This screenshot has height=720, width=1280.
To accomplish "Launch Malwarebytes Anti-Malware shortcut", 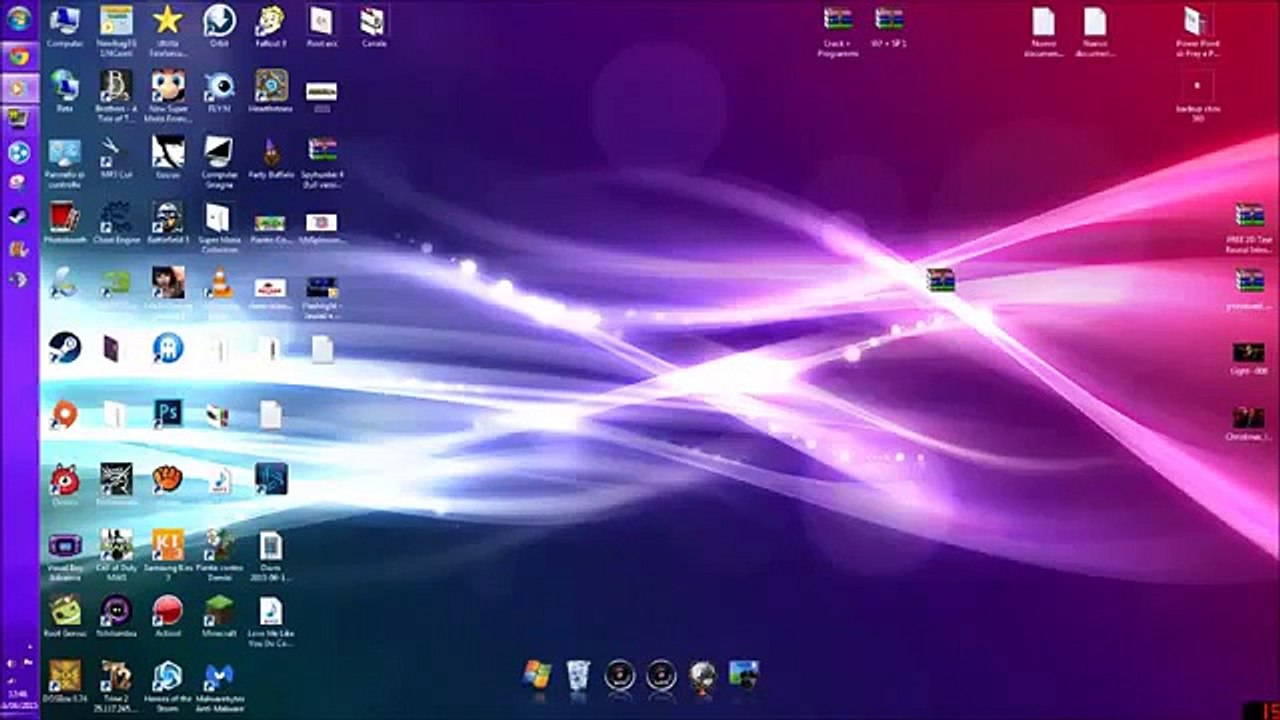I will click(219, 684).
